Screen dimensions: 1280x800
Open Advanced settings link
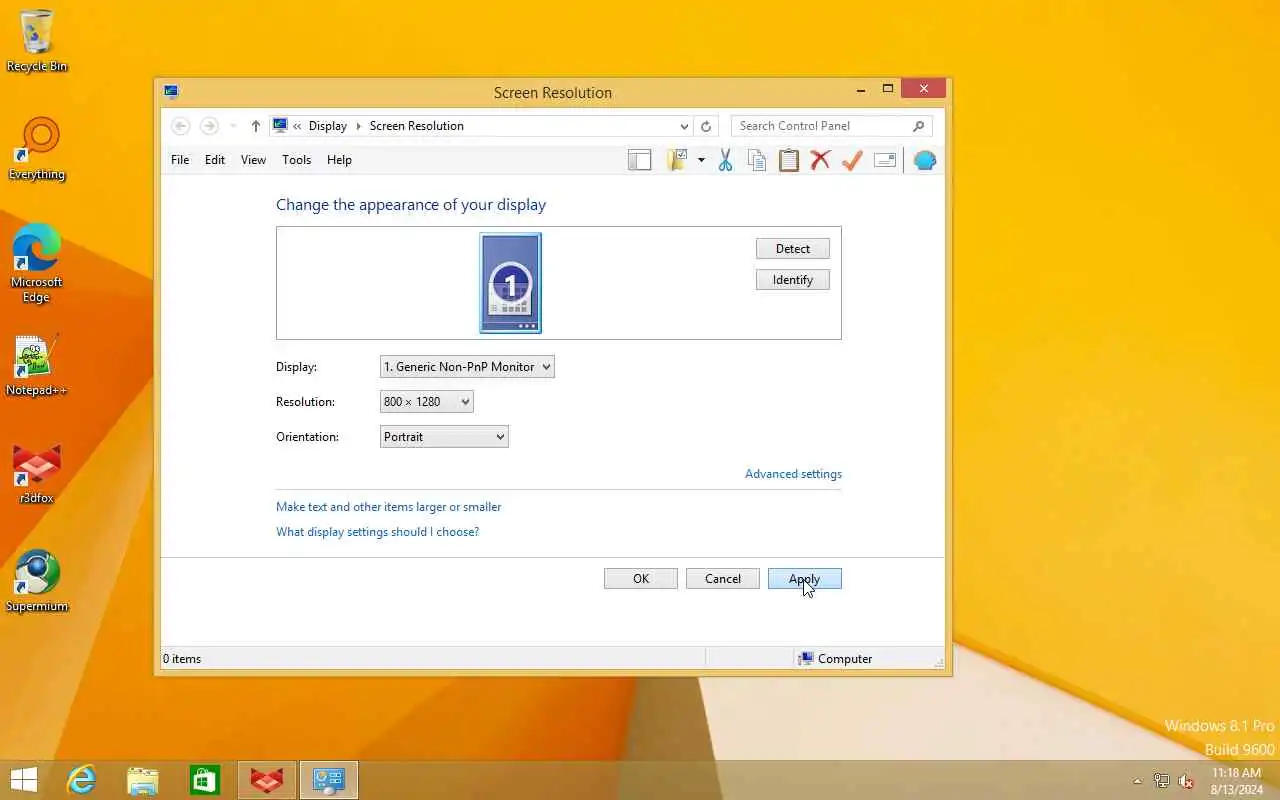pos(793,474)
